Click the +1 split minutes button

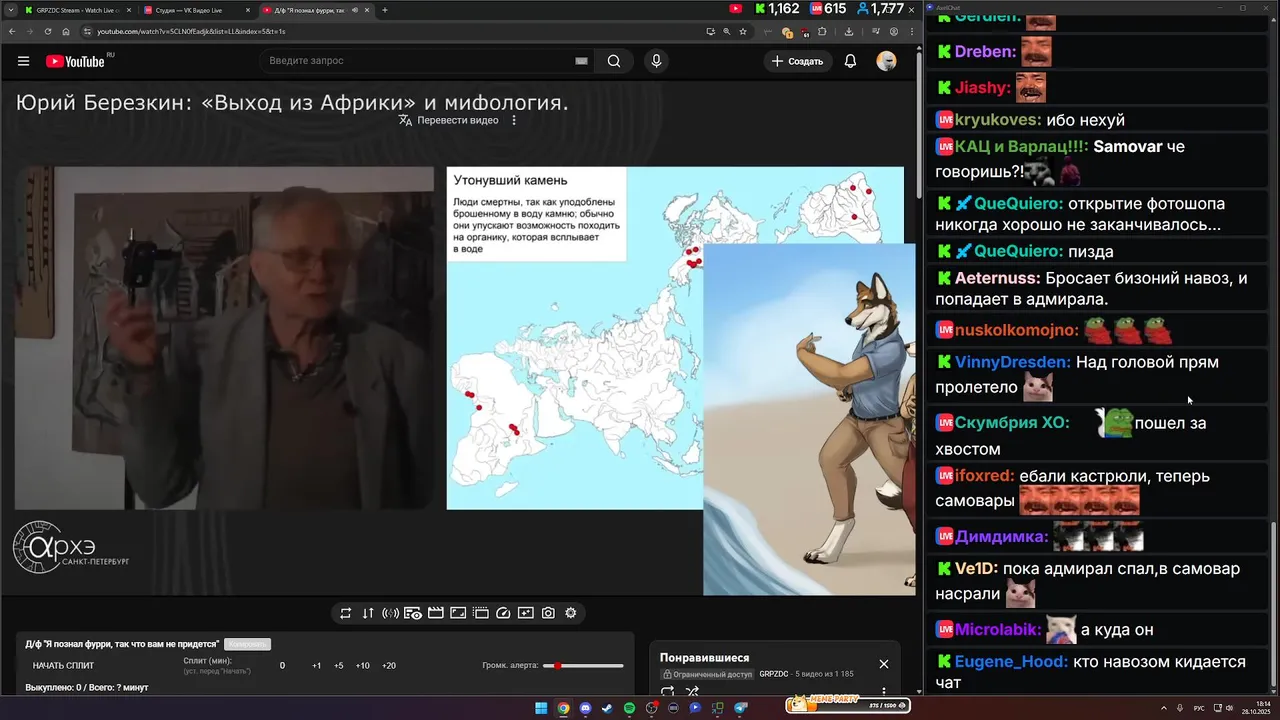coord(316,665)
